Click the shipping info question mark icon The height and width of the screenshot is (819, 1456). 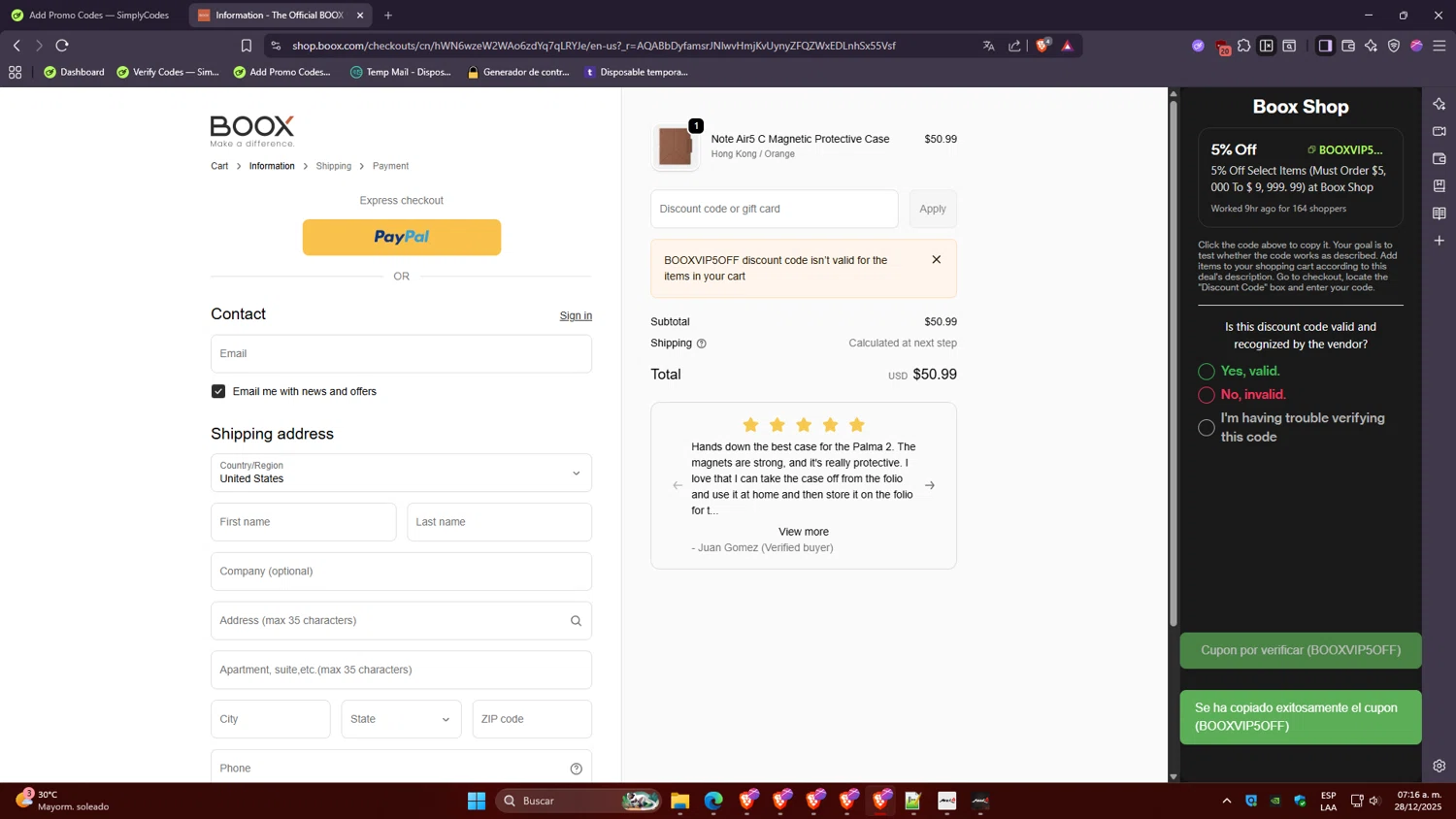point(702,344)
